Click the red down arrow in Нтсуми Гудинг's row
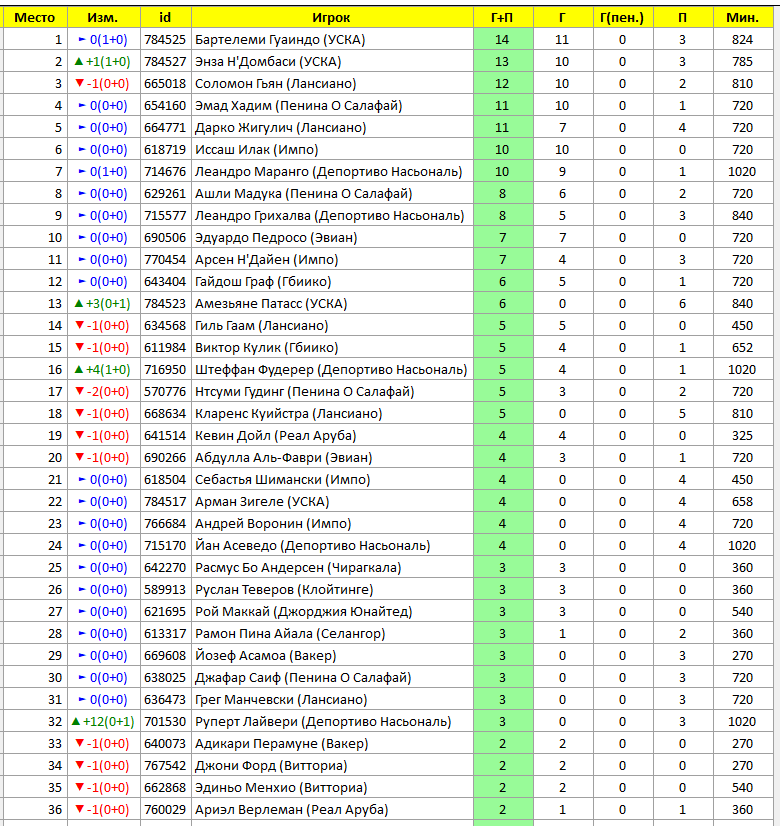This screenshot has height=826, width=780. (80, 391)
